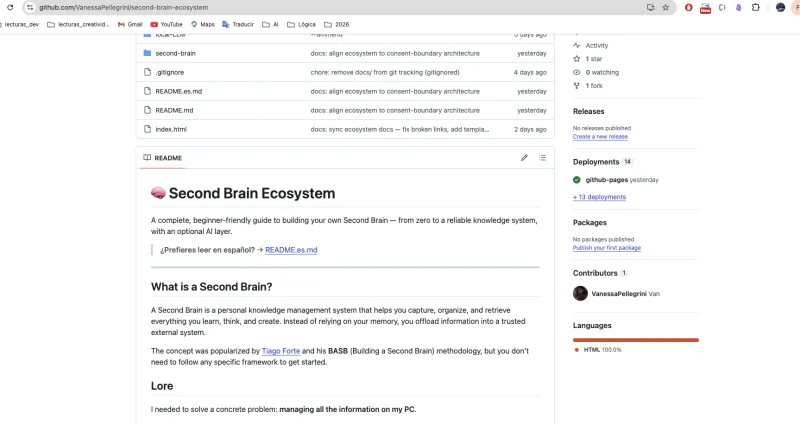Viewport: 800px width, 424px height.
Task: Click the Activity link in sidebar
Action: pyautogui.click(x=596, y=45)
